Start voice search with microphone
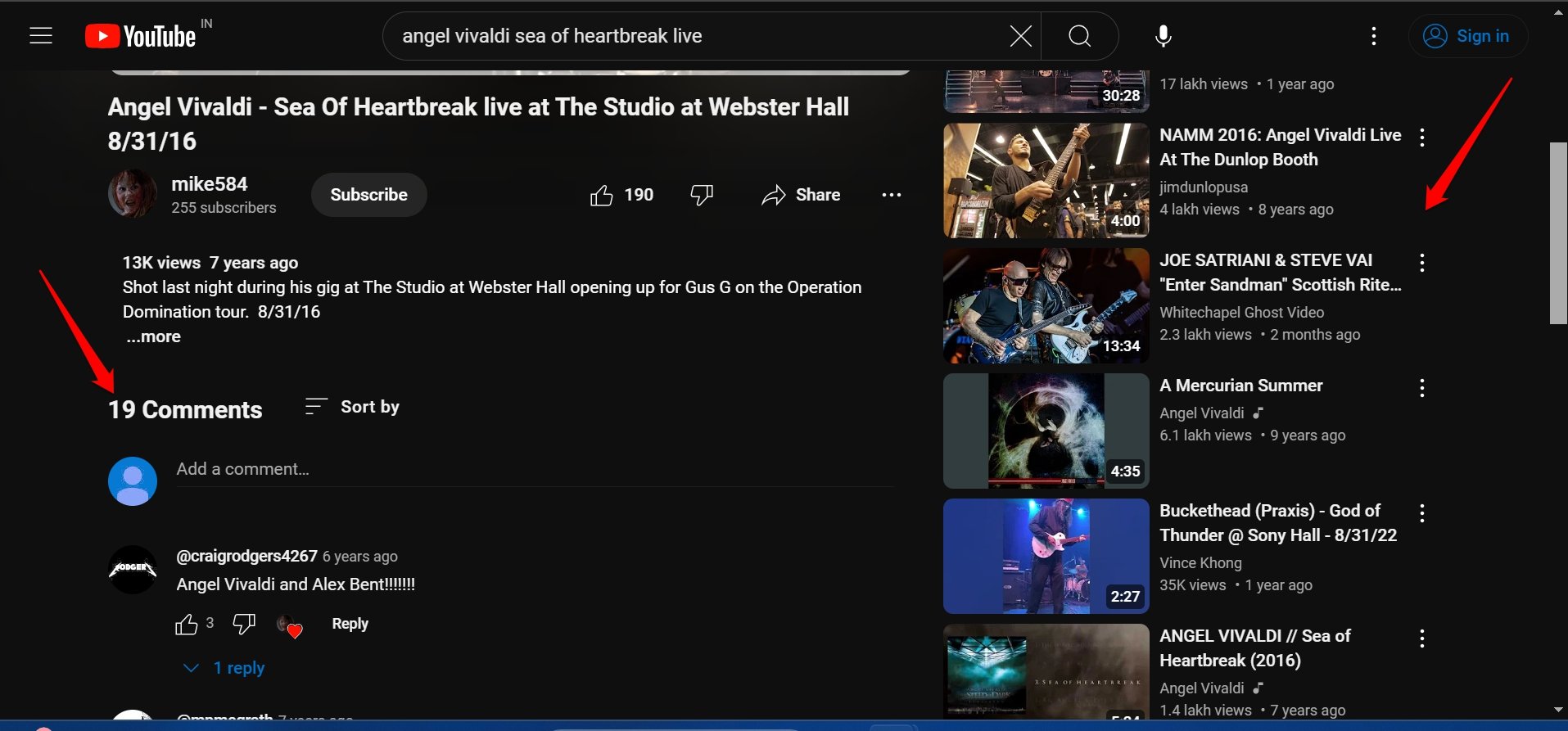This screenshot has width=1568, height=731. click(1163, 36)
